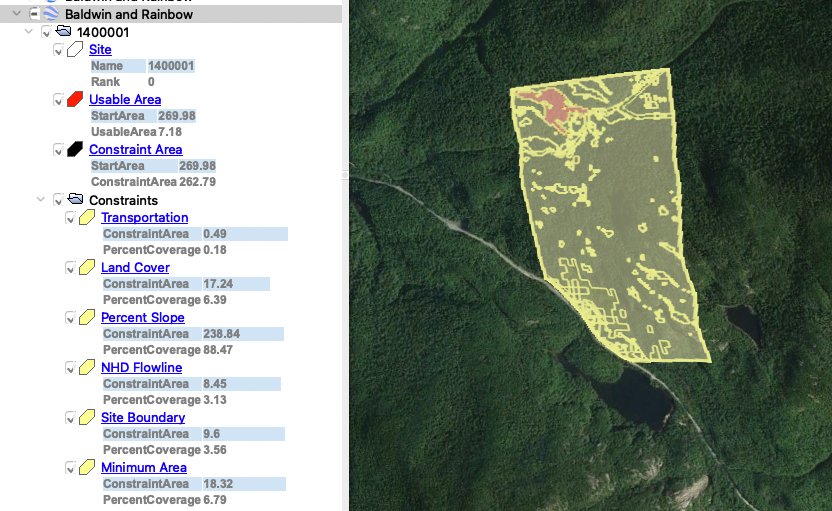The height and width of the screenshot is (511, 832).
Task: Collapse the 1400001 folder node
Action: (29, 31)
